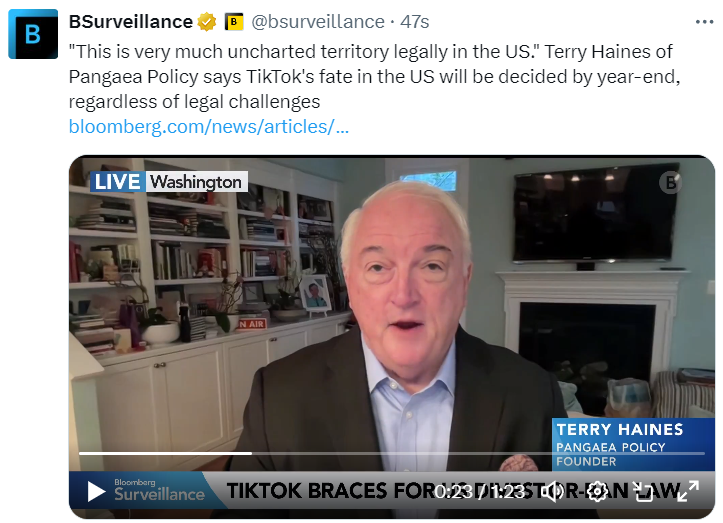Open the BSurveillance display name
This screenshot has width=723, height=523.
point(130,22)
